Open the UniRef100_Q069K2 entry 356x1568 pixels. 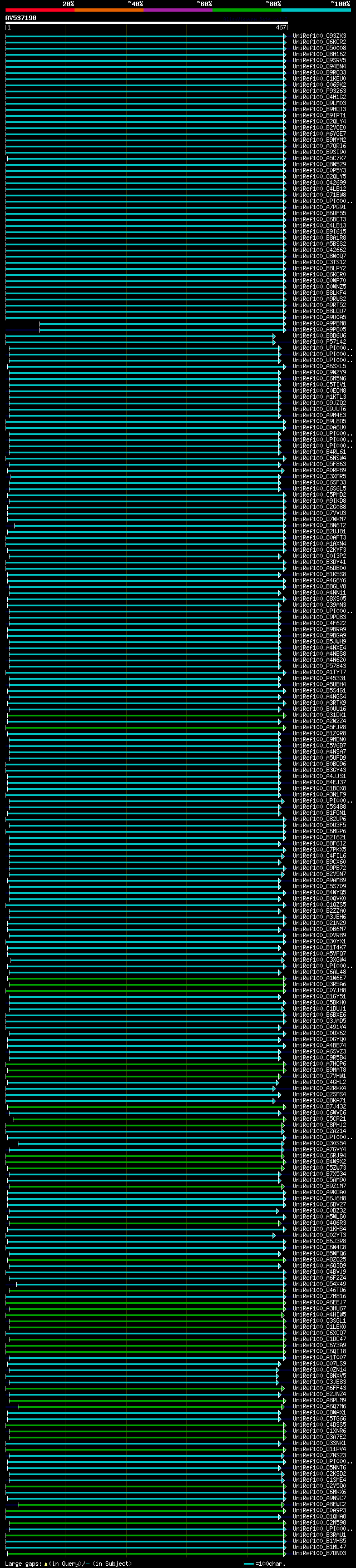pyautogui.click(x=319, y=85)
